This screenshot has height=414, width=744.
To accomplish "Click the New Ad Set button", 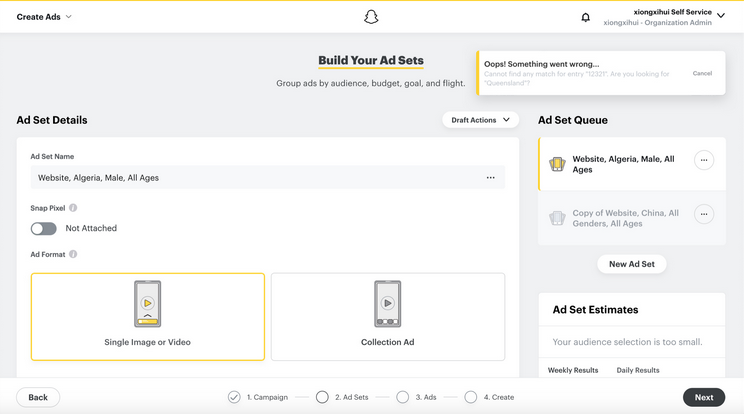I will [632, 264].
